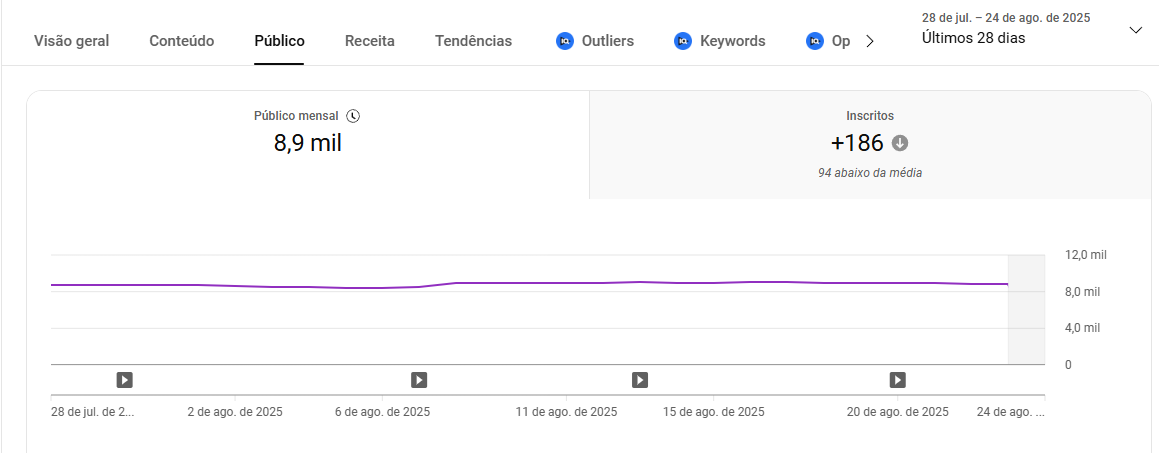The height and width of the screenshot is (453, 1159).
Task: Click the vidIQ icon beside truncated Op tab
Action: coord(814,41)
